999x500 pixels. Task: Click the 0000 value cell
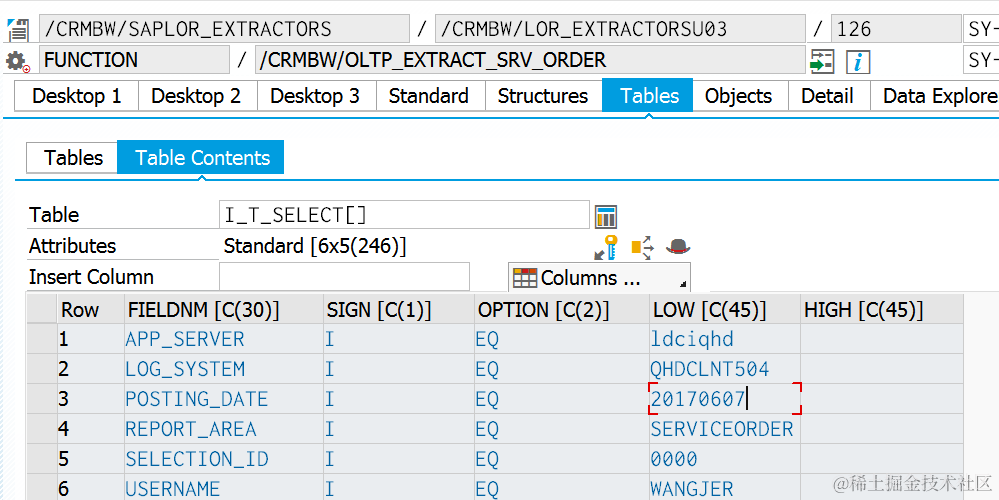[724, 459]
